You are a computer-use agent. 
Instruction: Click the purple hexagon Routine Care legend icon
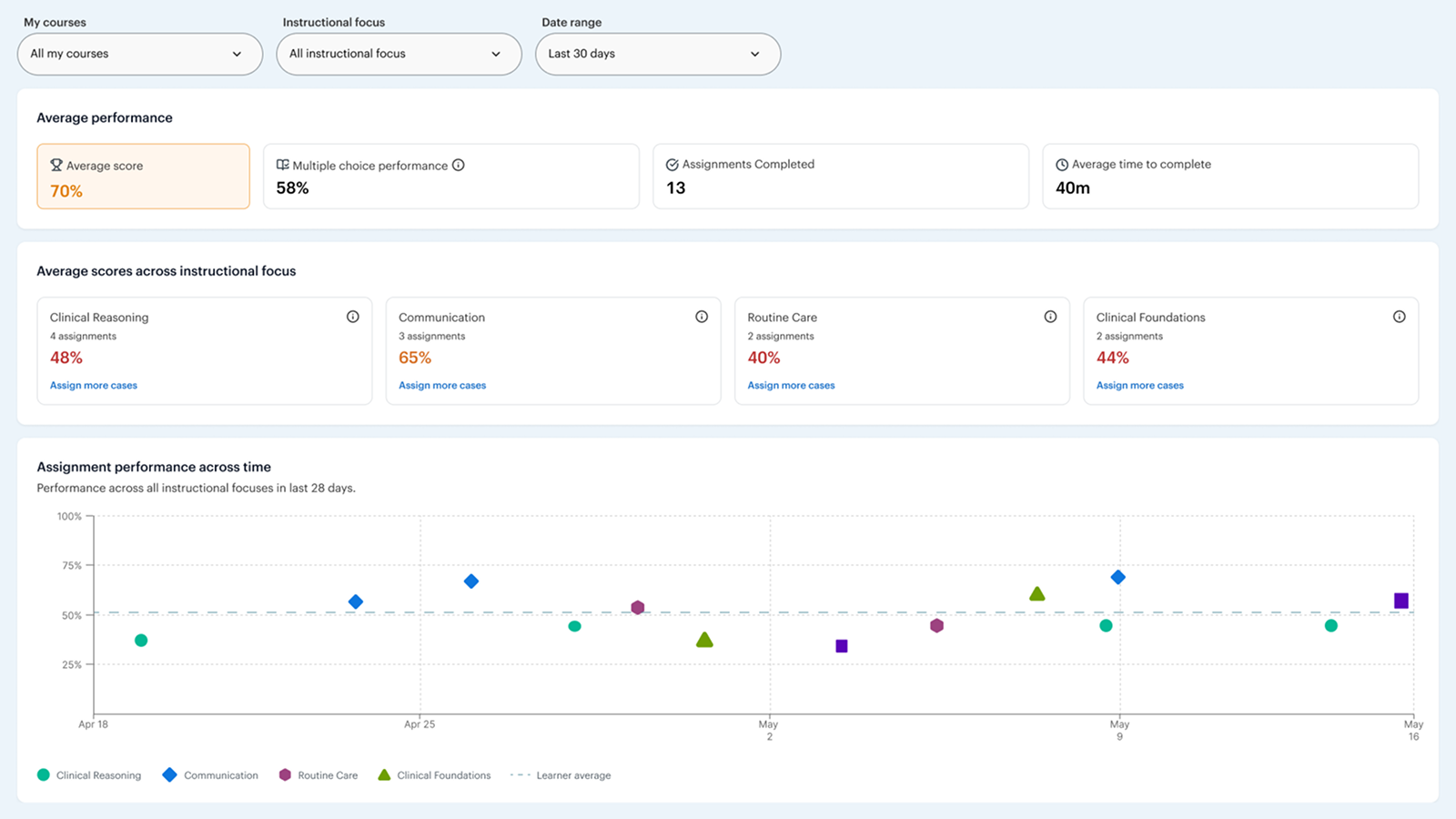tap(285, 775)
